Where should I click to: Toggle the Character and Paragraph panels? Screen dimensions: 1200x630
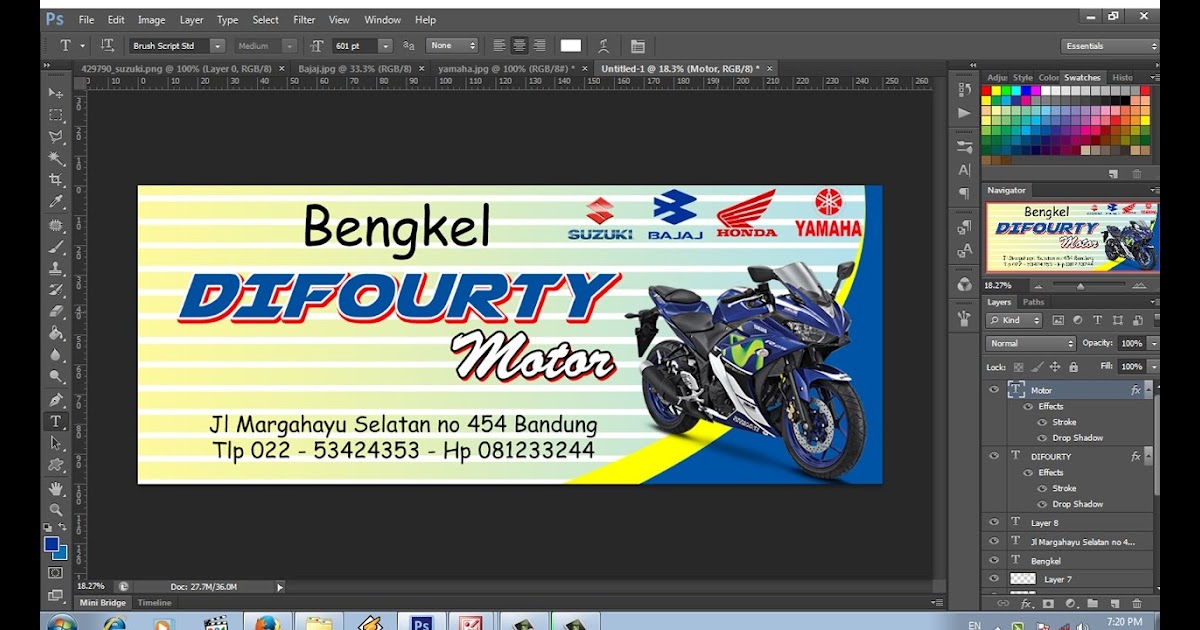(637, 46)
